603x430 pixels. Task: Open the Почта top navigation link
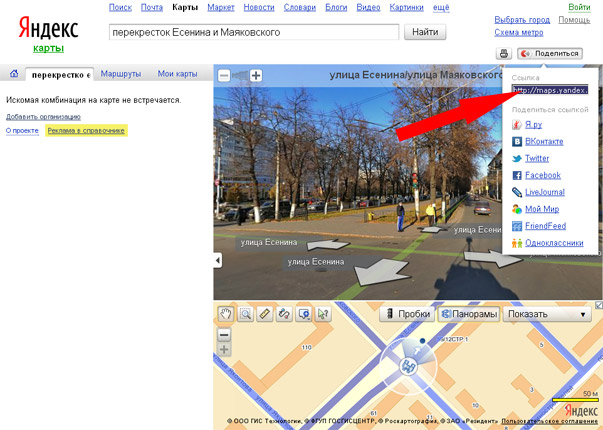point(152,7)
